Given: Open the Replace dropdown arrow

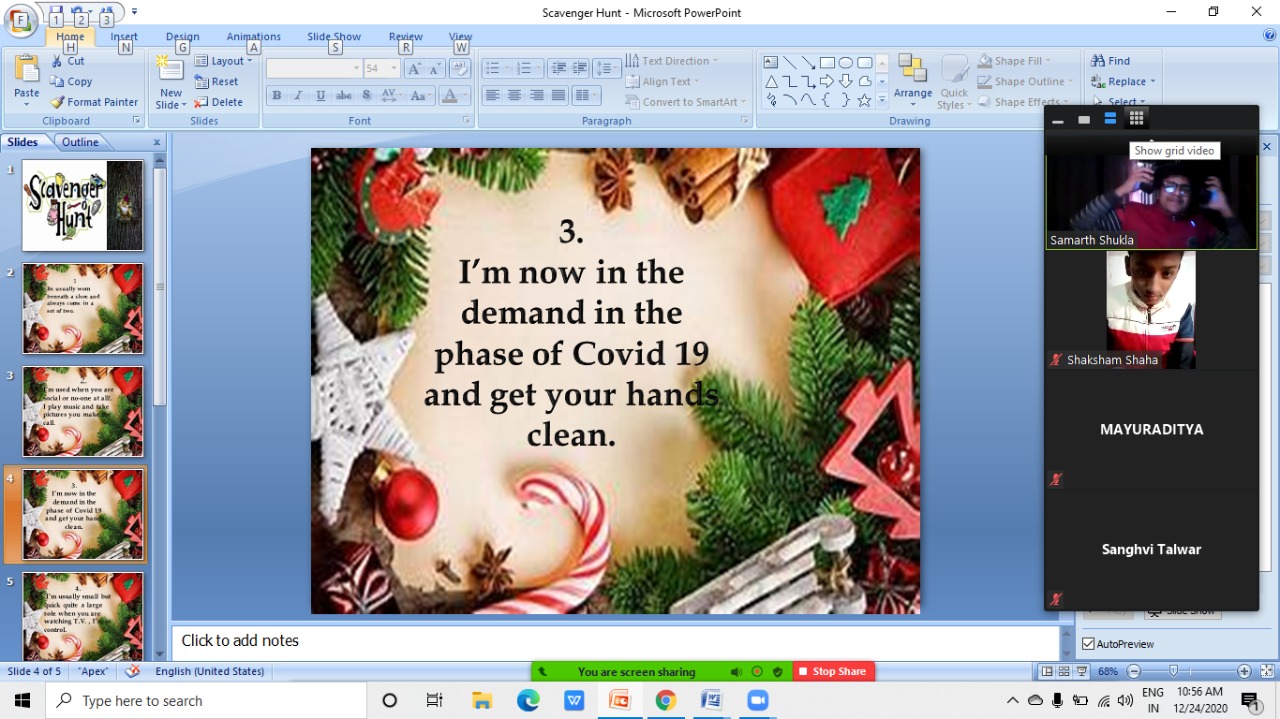Looking at the screenshot, I should [1153, 82].
